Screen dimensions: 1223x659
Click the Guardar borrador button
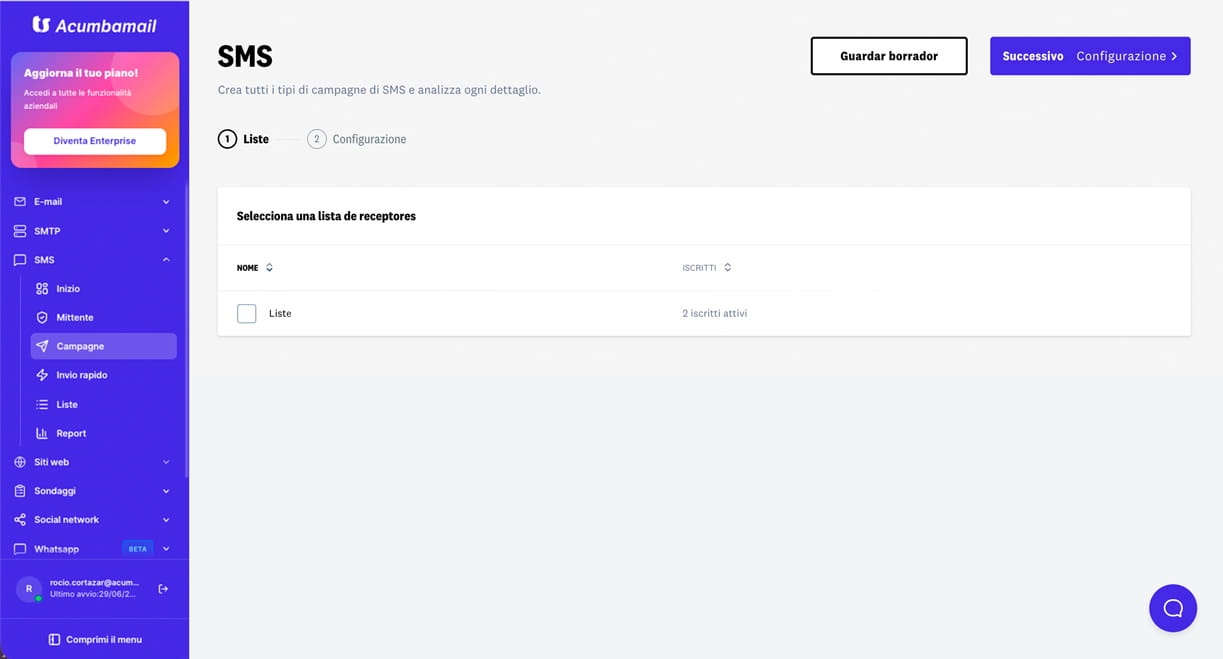[x=889, y=56]
